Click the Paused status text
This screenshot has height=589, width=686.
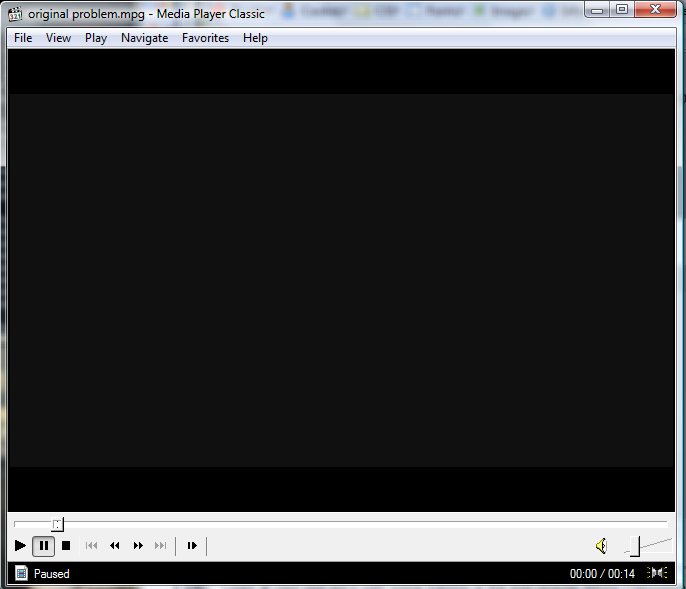(52, 574)
